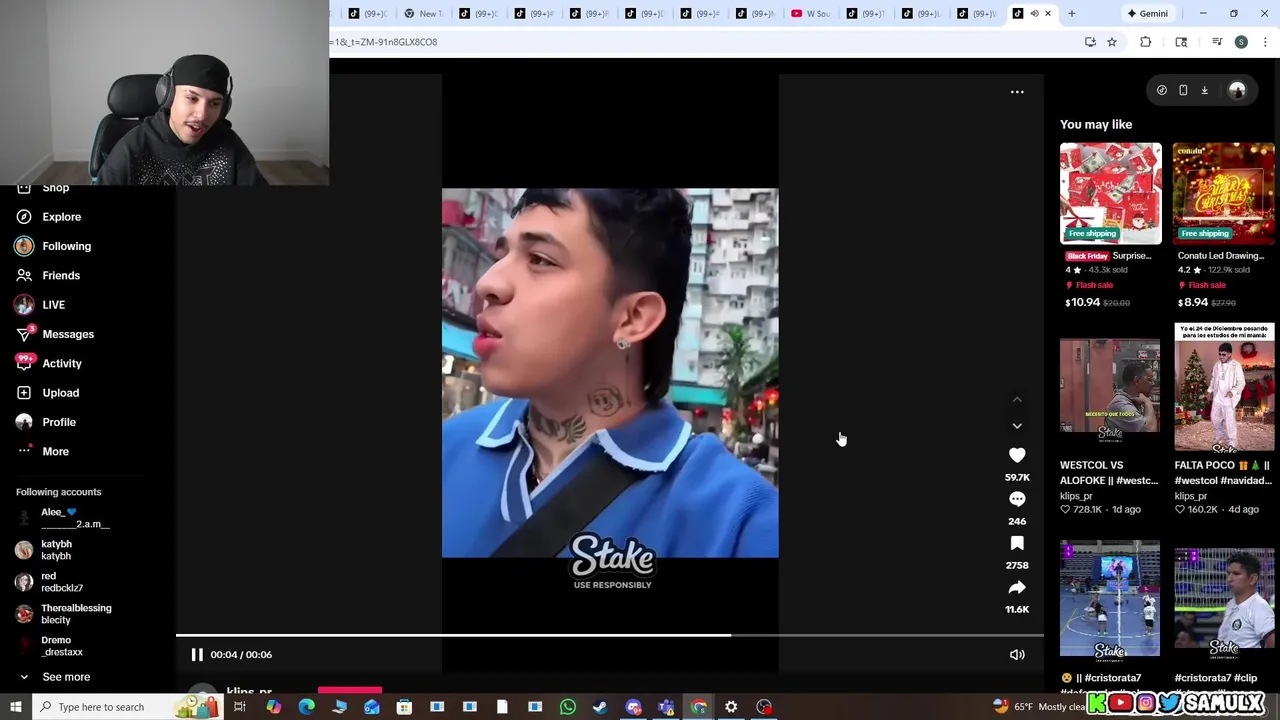Like the video with the heart icon

tap(1017, 455)
